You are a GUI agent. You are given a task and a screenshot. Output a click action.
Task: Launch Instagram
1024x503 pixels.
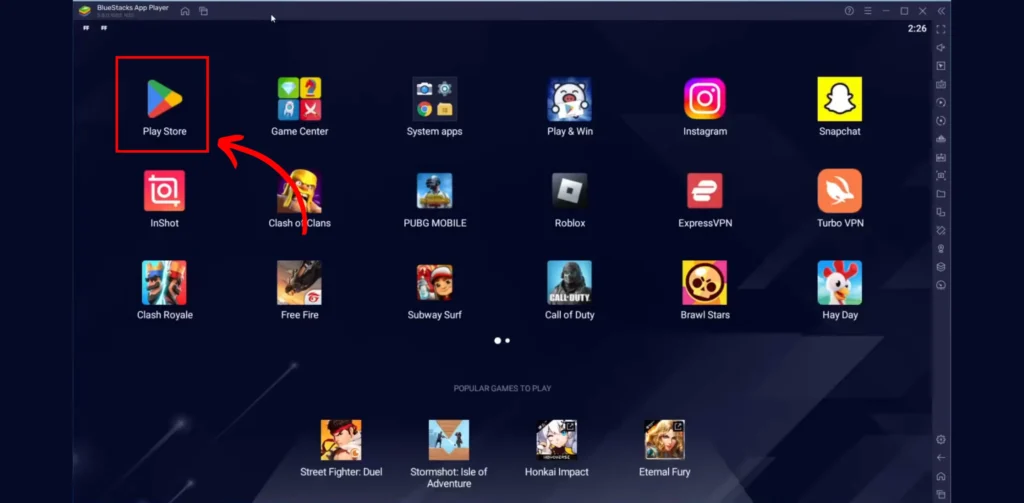click(x=705, y=99)
